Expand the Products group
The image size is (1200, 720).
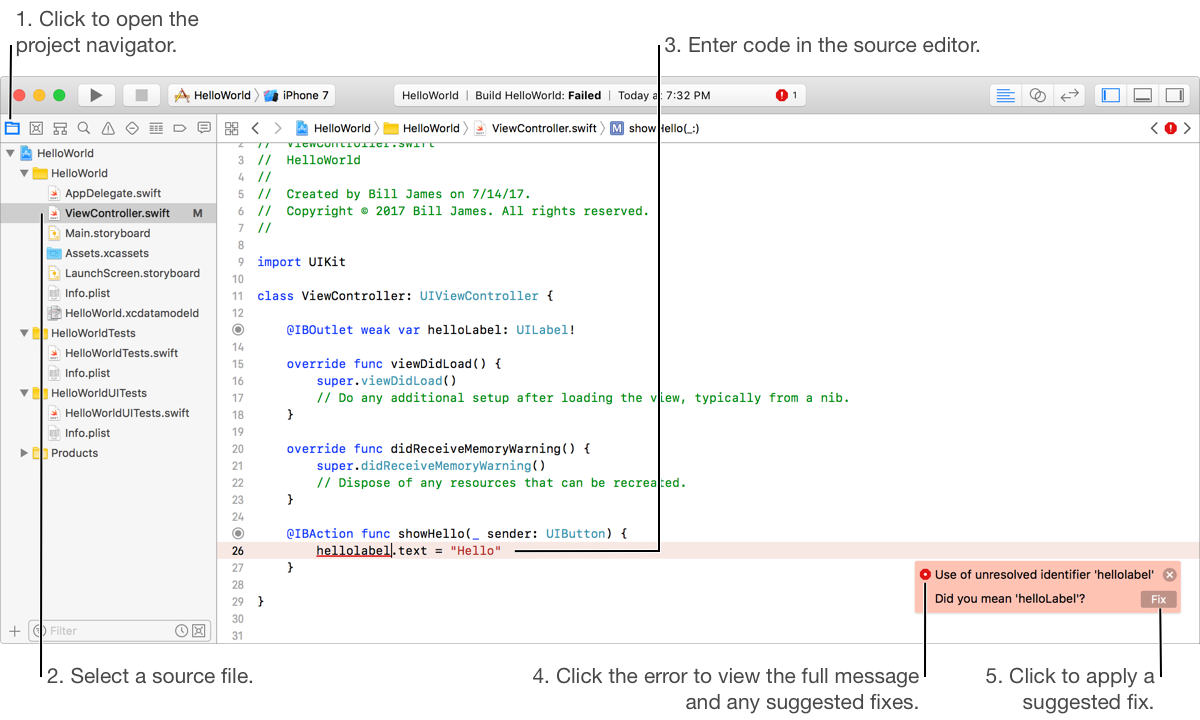24,453
